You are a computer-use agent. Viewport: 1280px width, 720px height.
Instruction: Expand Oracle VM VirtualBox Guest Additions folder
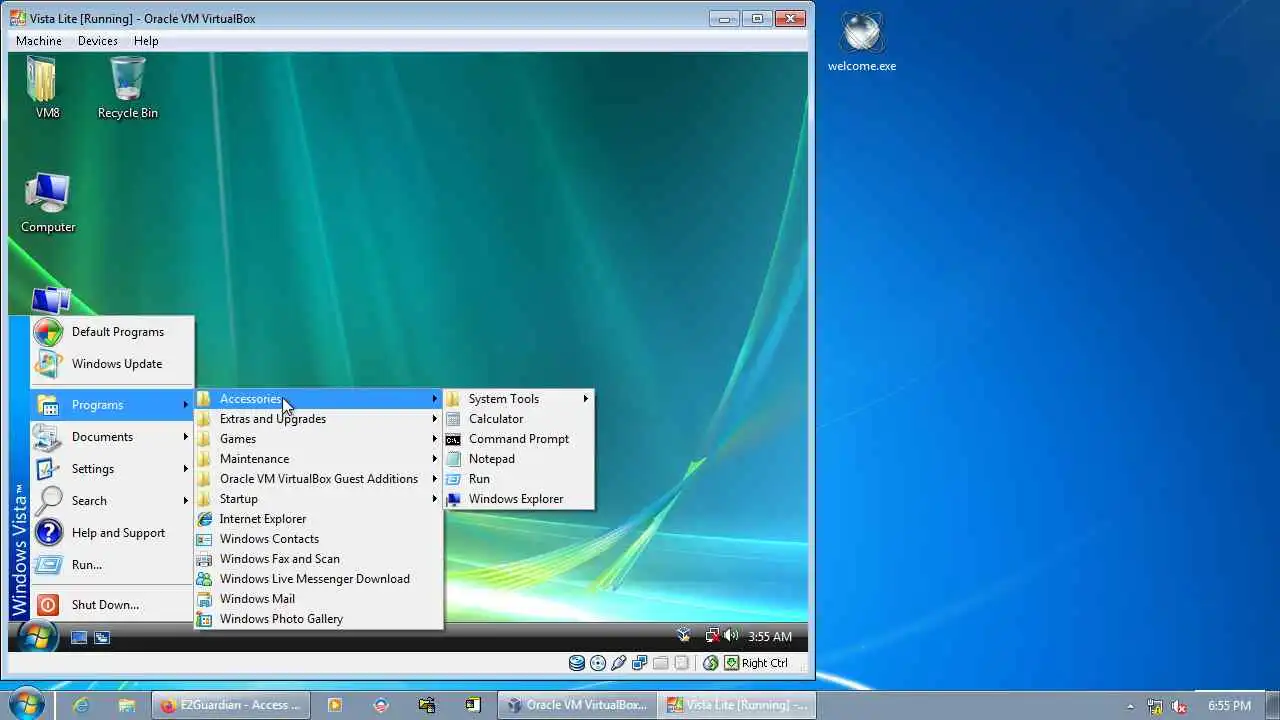coord(318,479)
